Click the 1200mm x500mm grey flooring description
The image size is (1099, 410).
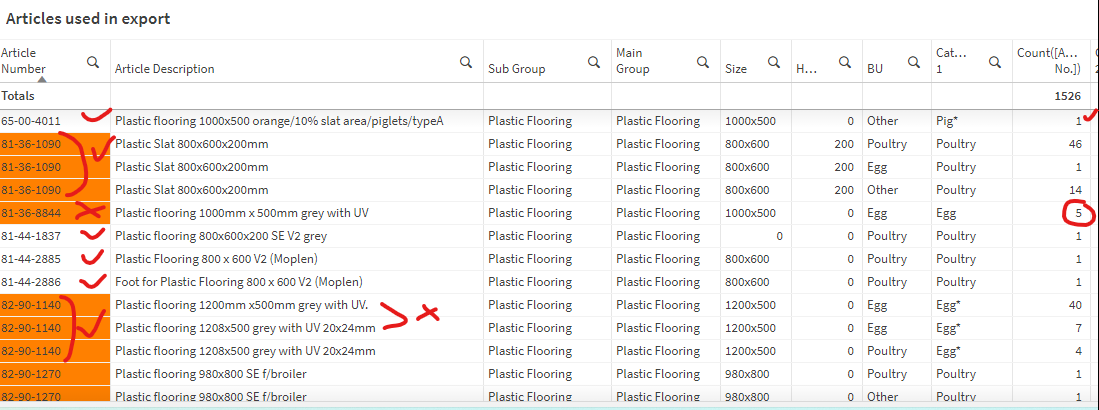click(x=246, y=305)
